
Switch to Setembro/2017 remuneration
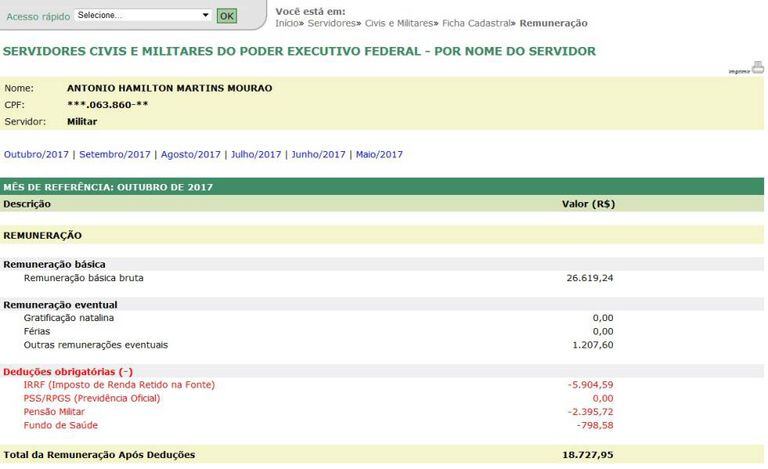(115, 155)
